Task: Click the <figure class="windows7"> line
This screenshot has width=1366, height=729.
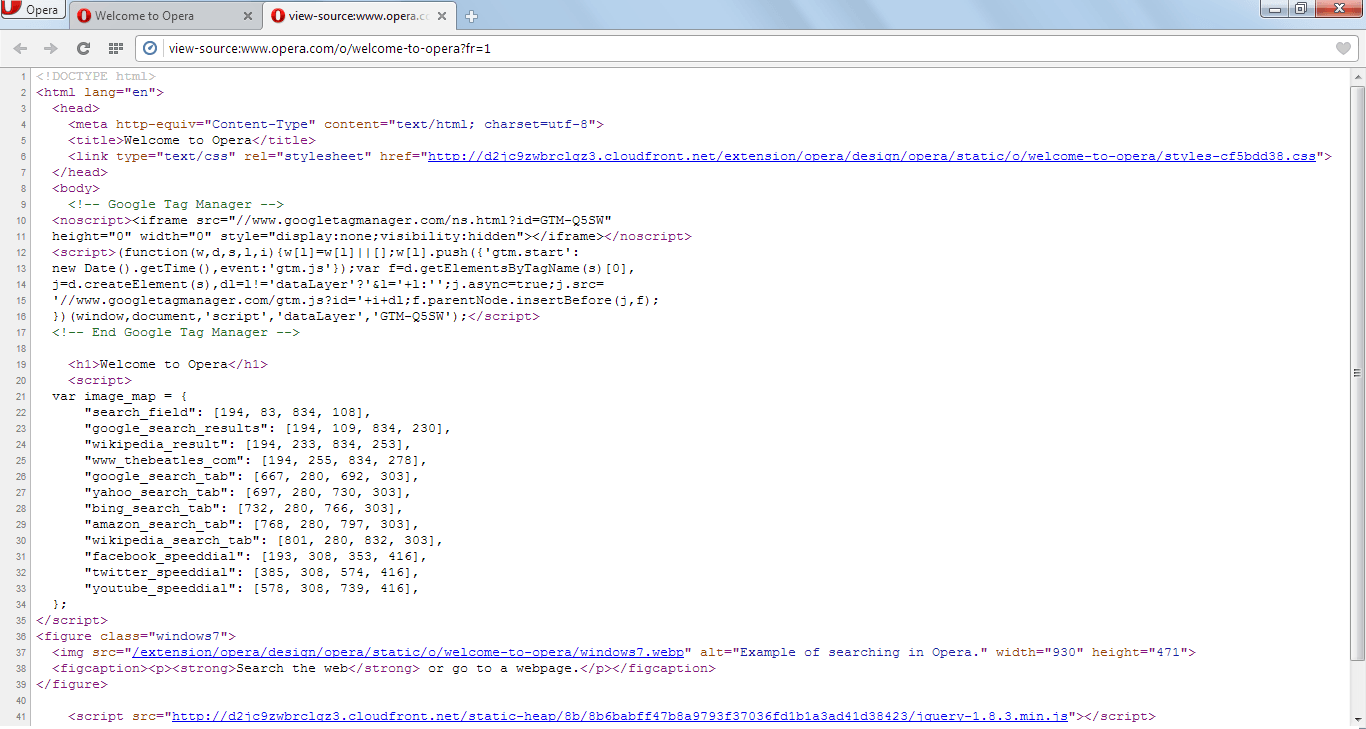Action: 136,636
